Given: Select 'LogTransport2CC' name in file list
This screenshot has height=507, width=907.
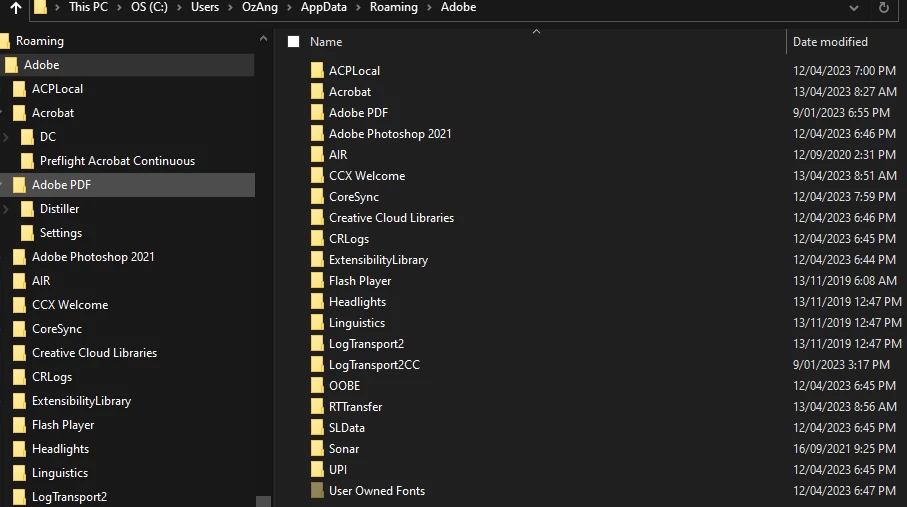Looking at the screenshot, I should (x=374, y=365).
